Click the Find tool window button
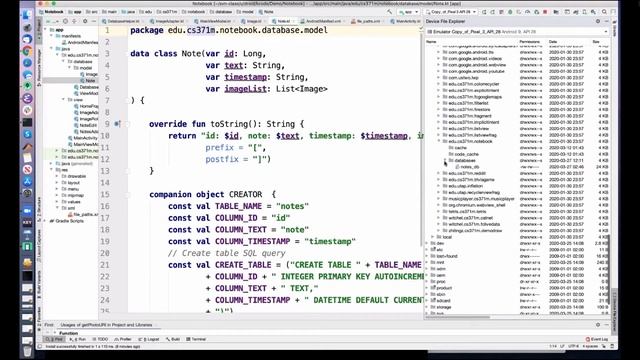 pos(54,339)
